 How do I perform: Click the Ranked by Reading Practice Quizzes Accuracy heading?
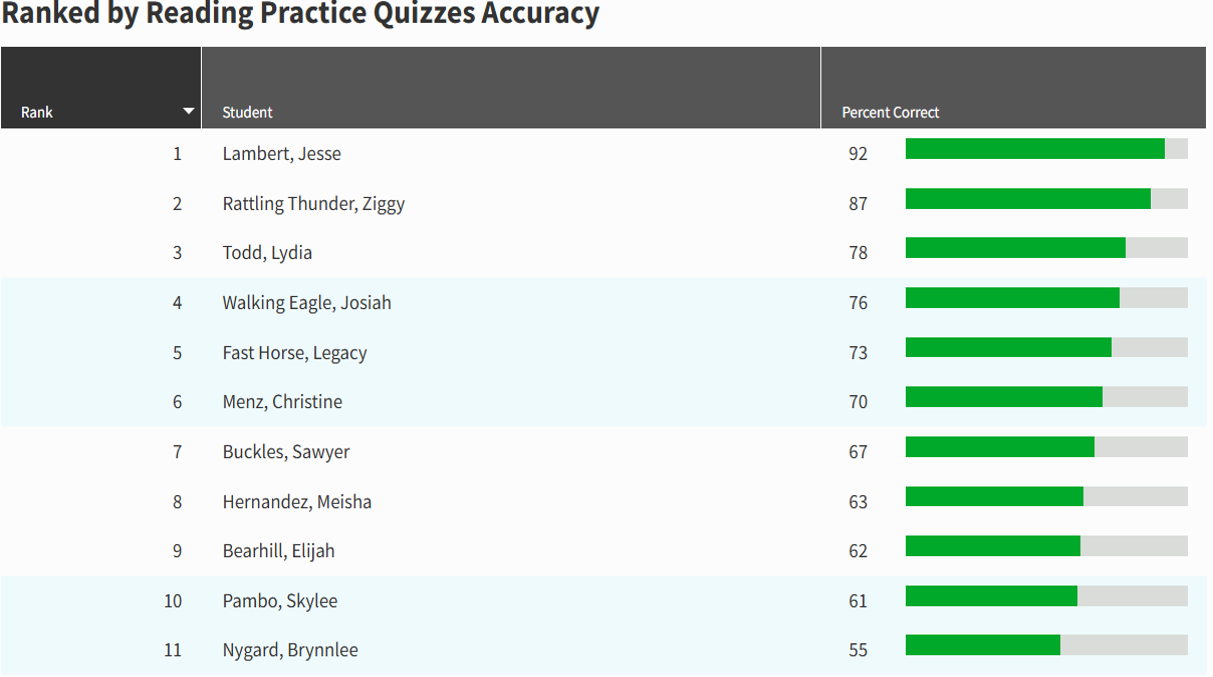(300, 15)
